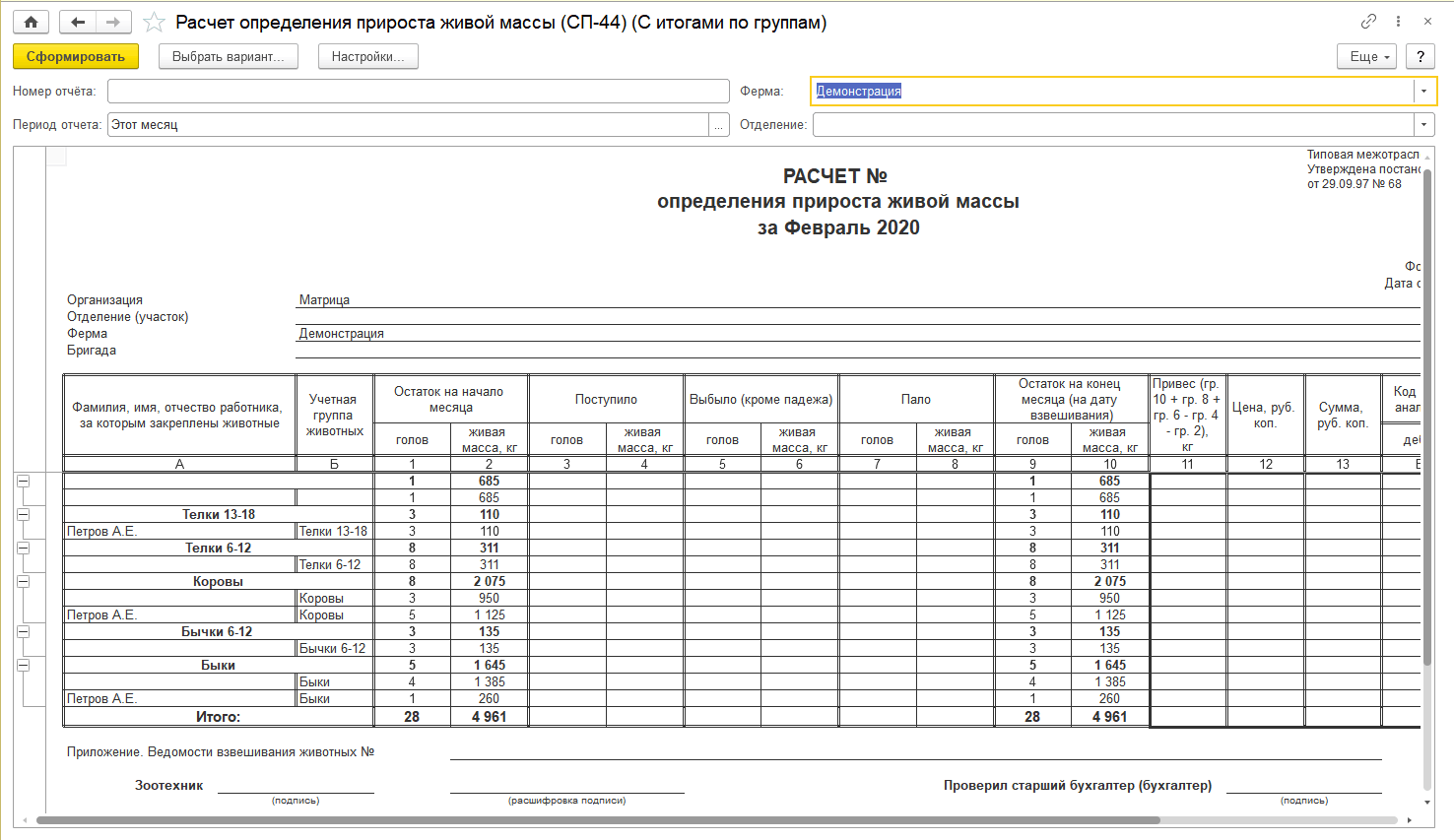Image resolution: width=1454 pixels, height=840 pixels.
Task: Select the Итого: total row label
Action: (x=218, y=717)
